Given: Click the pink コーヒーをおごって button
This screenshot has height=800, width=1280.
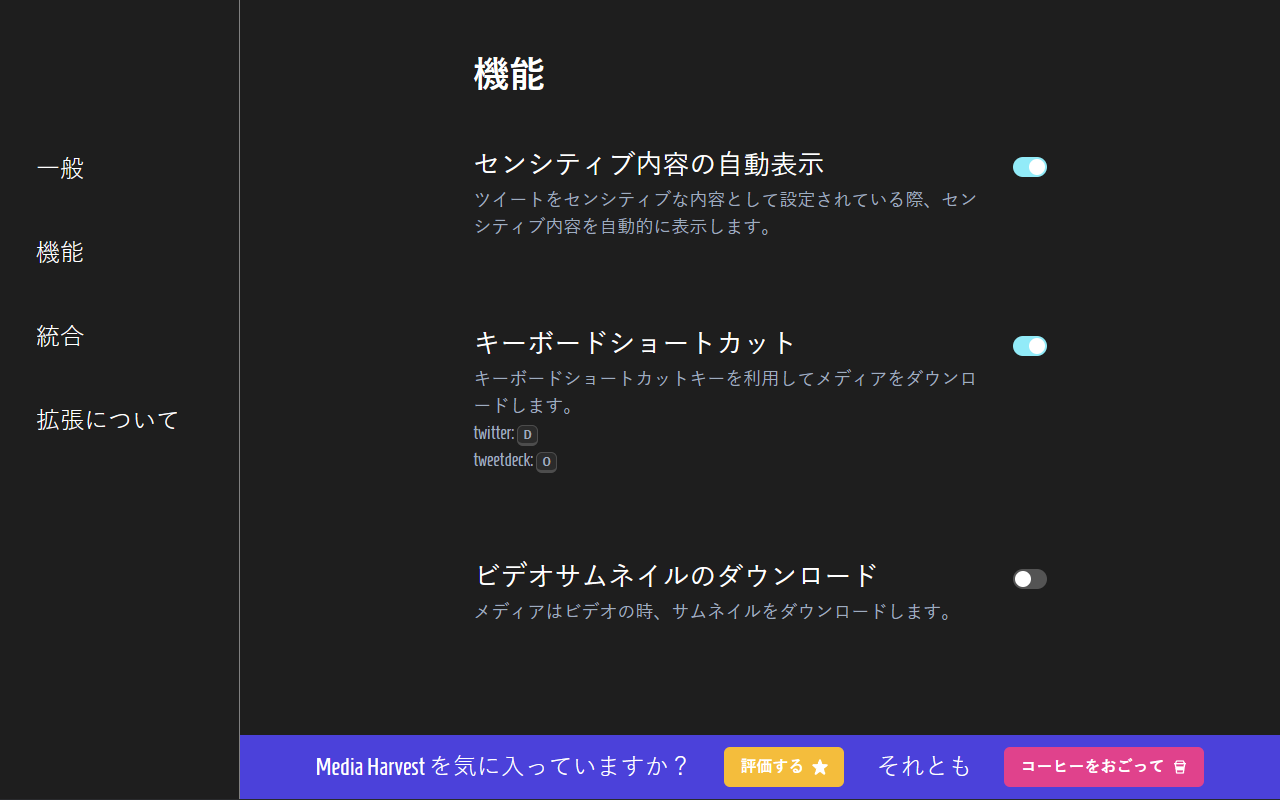Looking at the screenshot, I should [x=1104, y=767].
